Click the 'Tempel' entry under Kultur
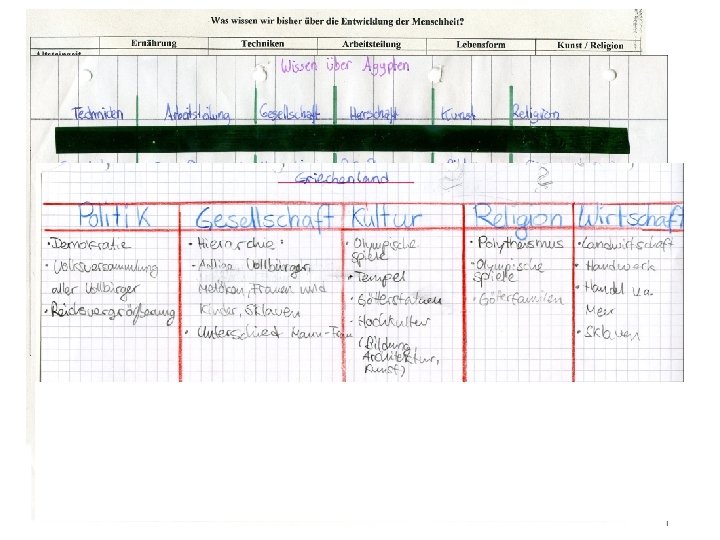720x540 pixels. (x=377, y=278)
